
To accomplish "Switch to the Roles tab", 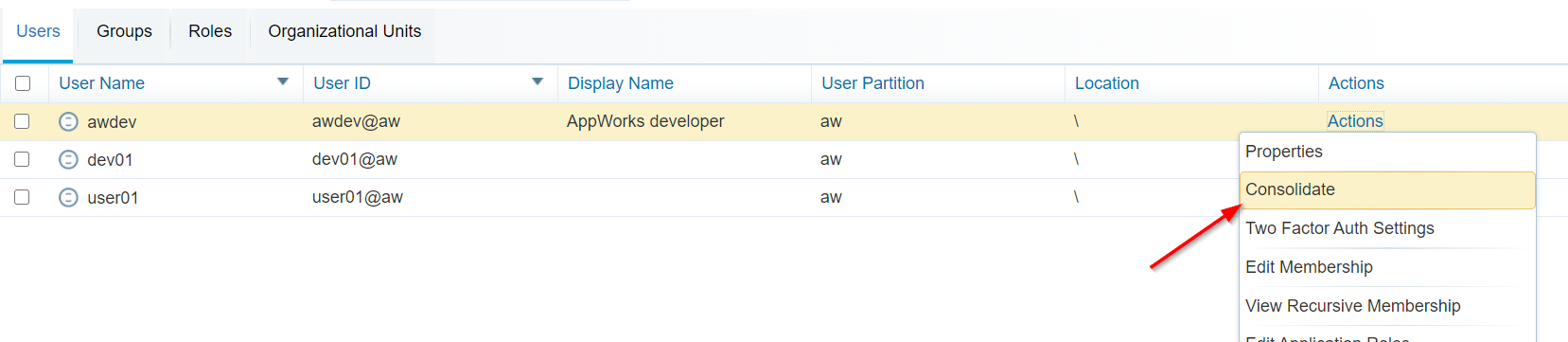I will (x=210, y=31).
